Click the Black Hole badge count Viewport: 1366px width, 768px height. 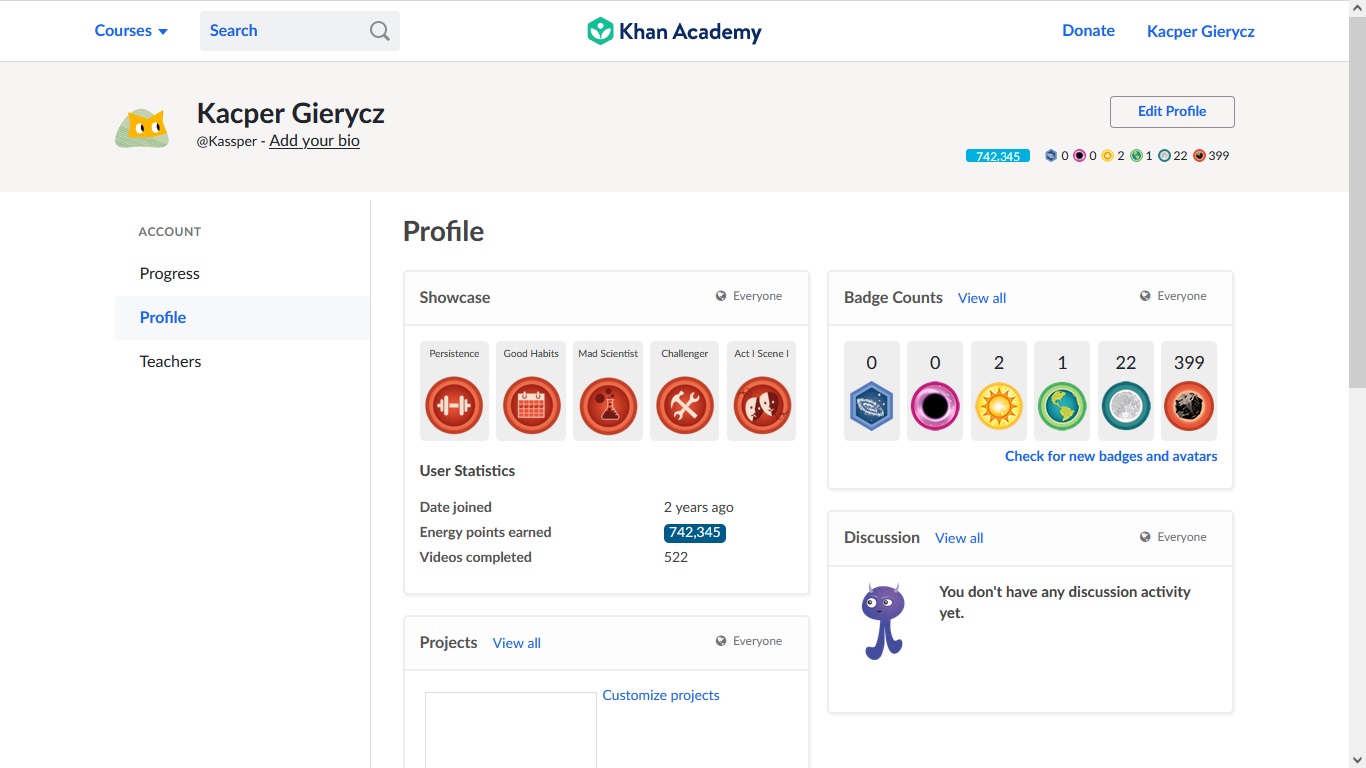pos(935,391)
